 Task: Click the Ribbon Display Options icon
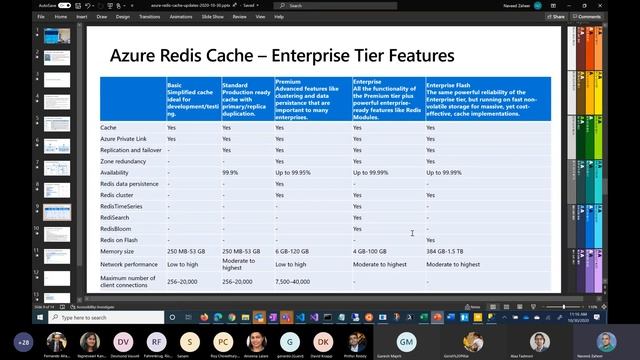pyautogui.click(x=553, y=6)
